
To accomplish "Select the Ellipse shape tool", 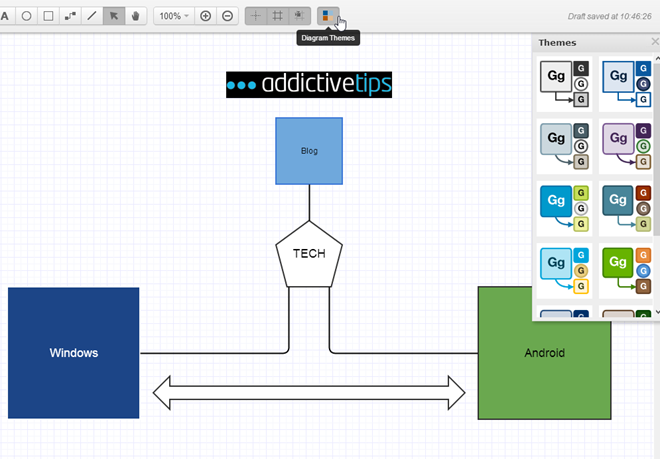I will click(27, 16).
